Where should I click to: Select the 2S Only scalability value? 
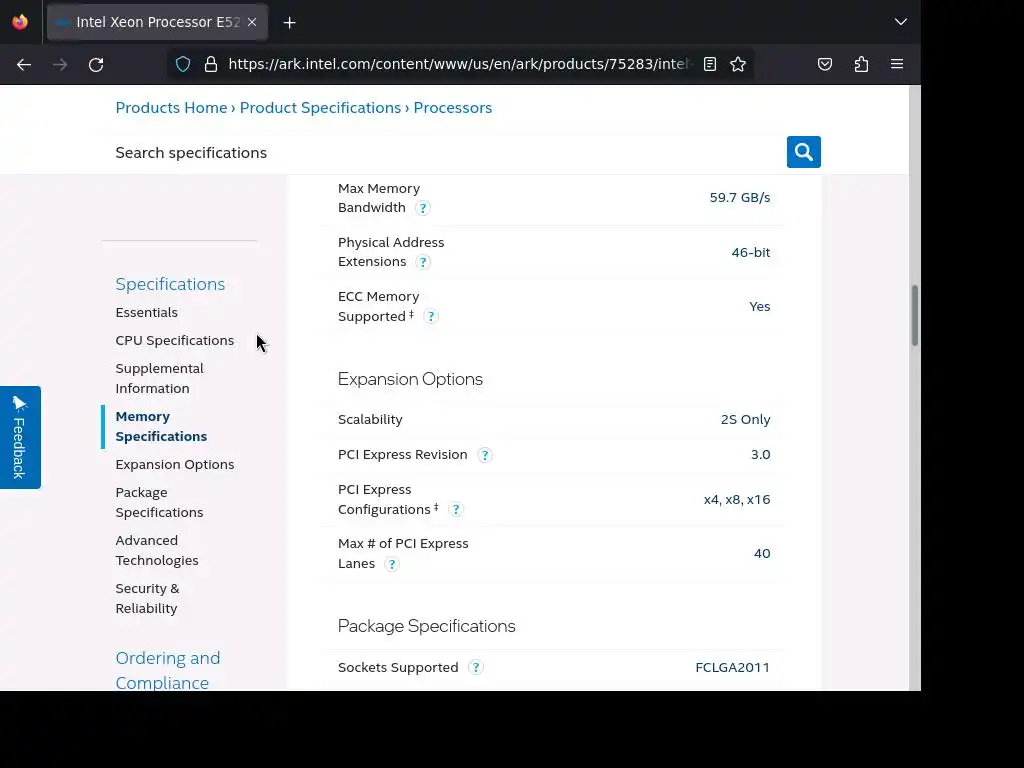pyautogui.click(x=745, y=420)
